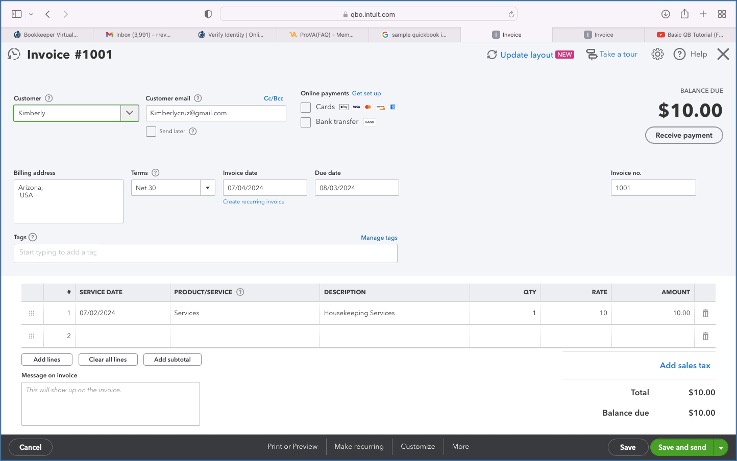This screenshot has width=737, height=461.
Task: Click the Save and send button
Action: [x=682, y=447]
